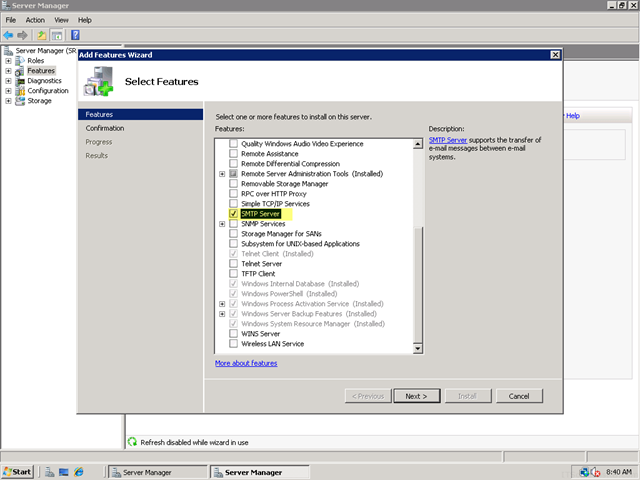Image resolution: width=640 pixels, height=480 pixels.
Task: Click the features list scrollbar thumb
Action: click(x=418, y=284)
